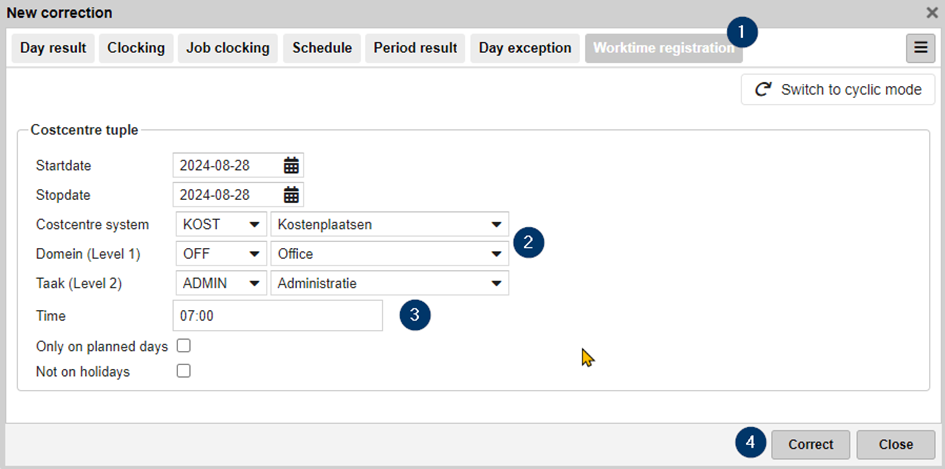Tick the Not on holidays checkbox

tap(183, 371)
